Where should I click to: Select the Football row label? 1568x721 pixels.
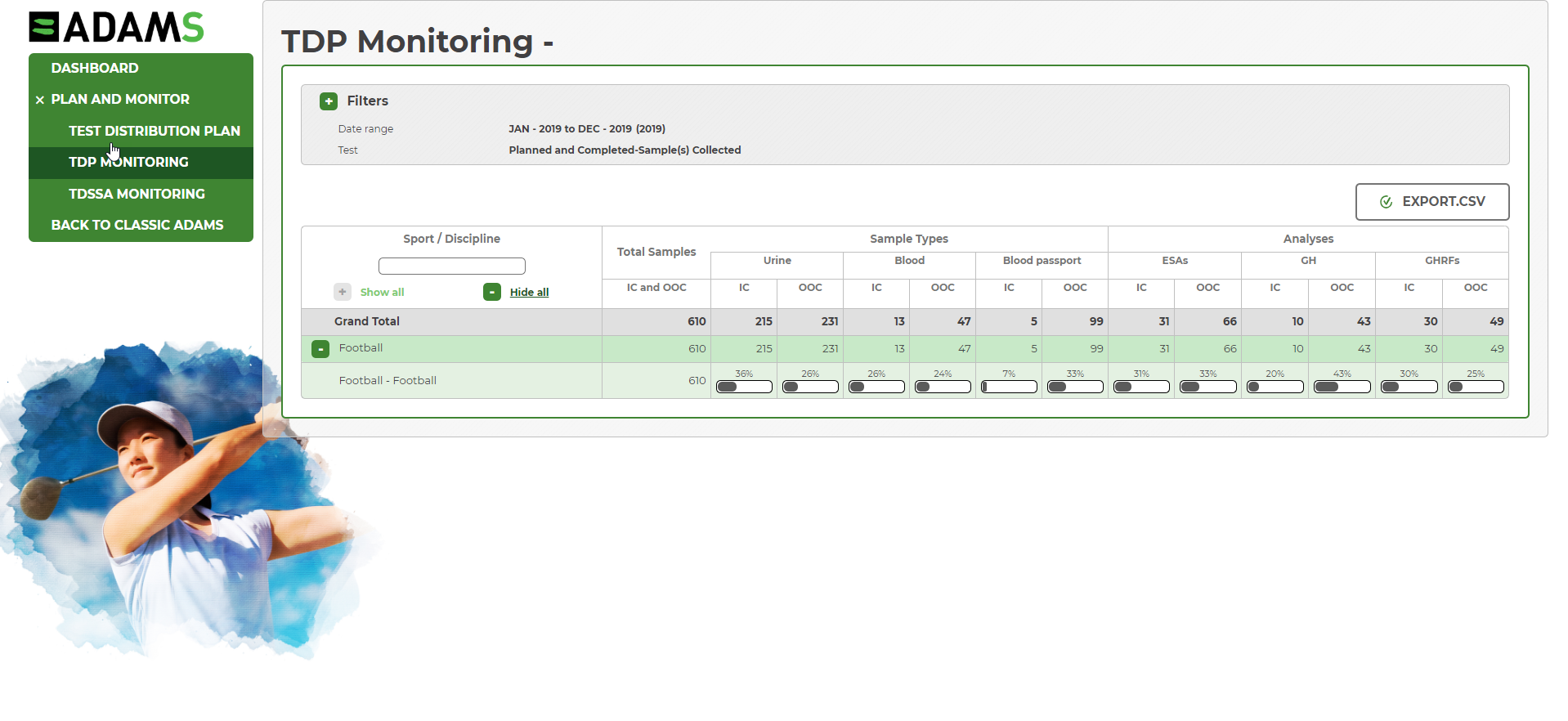pyautogui.click(x=361, y=348)
